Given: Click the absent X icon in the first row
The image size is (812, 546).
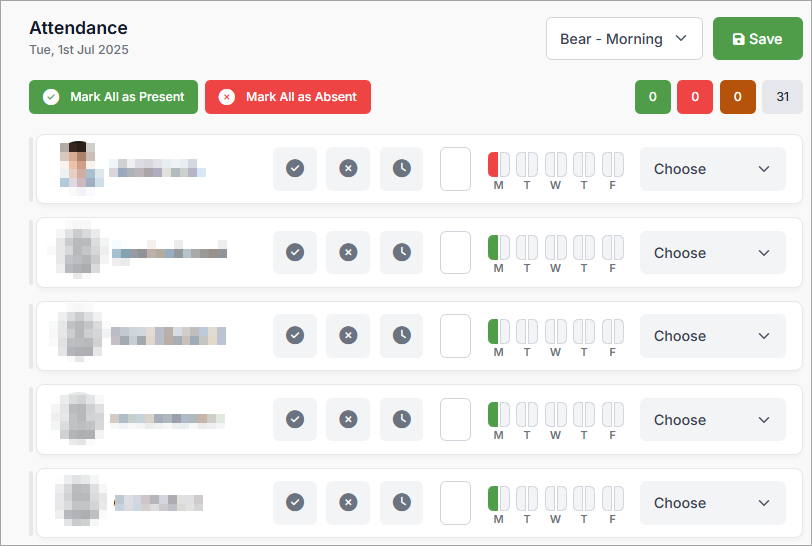Looking at the screenshot, I should 348,169.
